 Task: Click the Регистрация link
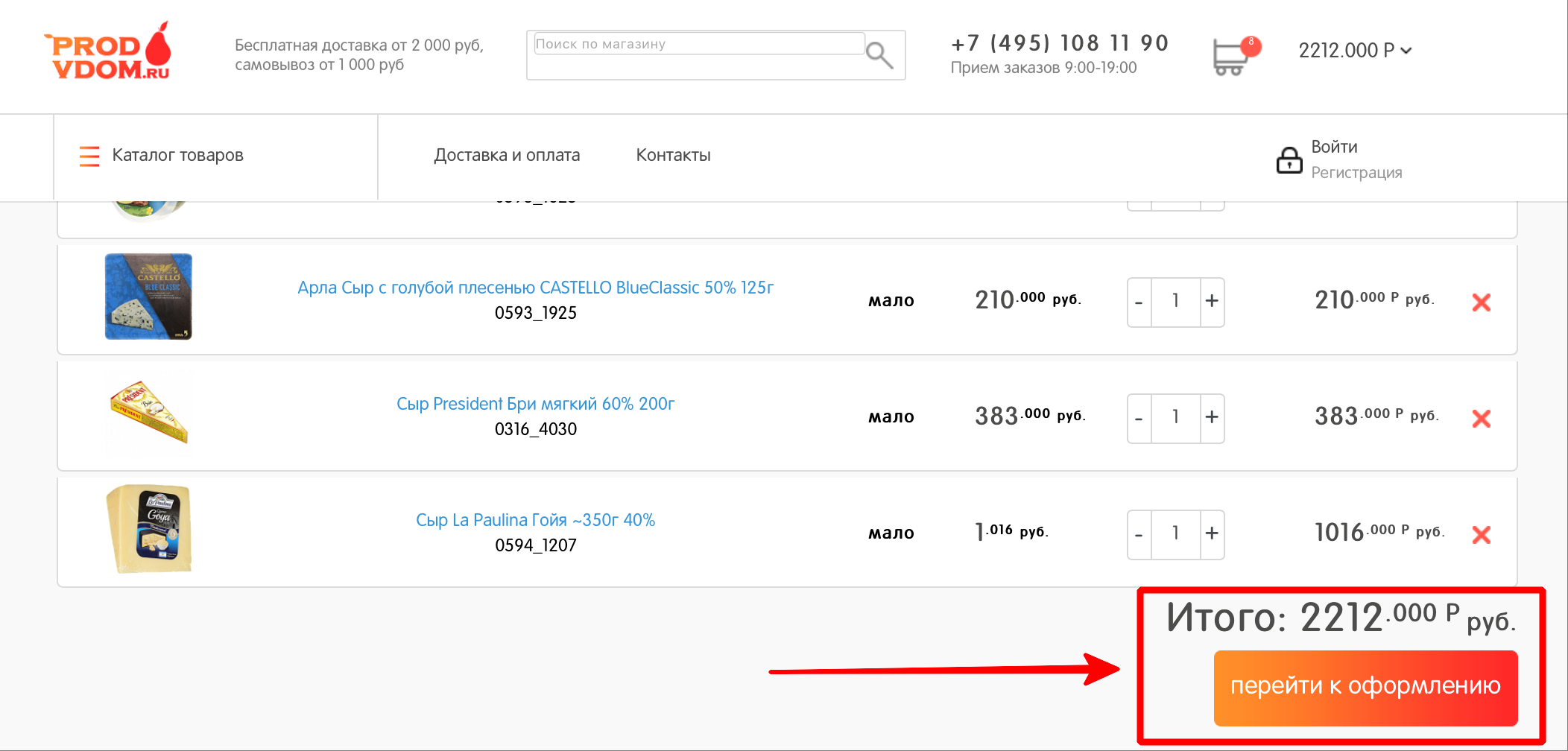1356,173
